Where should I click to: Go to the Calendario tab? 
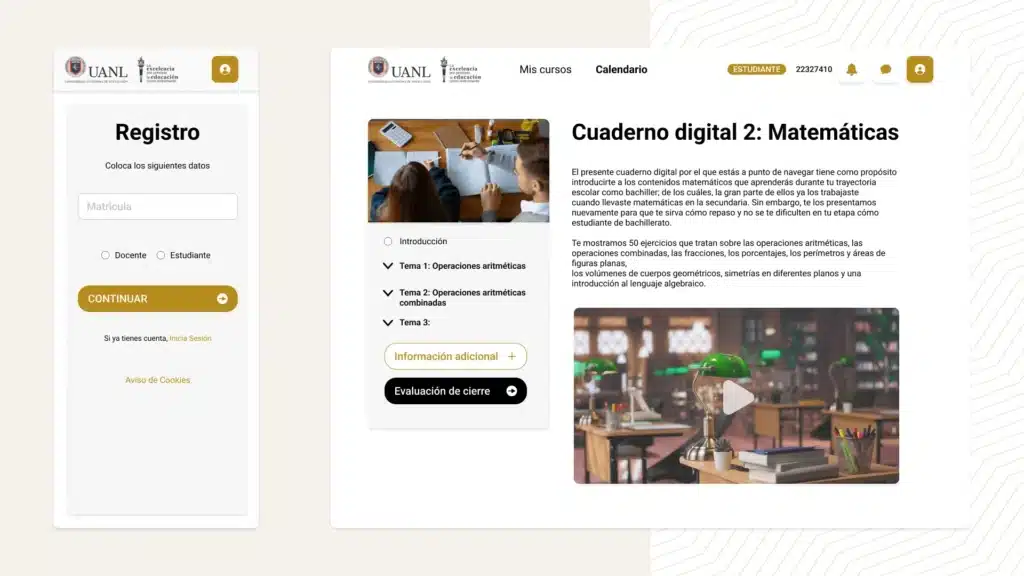point(621,70)
